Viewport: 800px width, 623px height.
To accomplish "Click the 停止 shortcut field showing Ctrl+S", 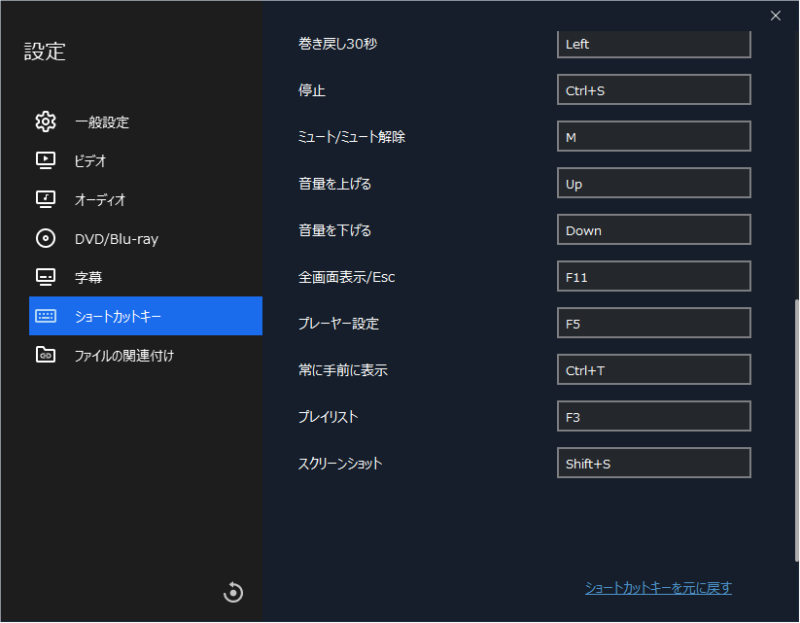I will pos(653,89).
